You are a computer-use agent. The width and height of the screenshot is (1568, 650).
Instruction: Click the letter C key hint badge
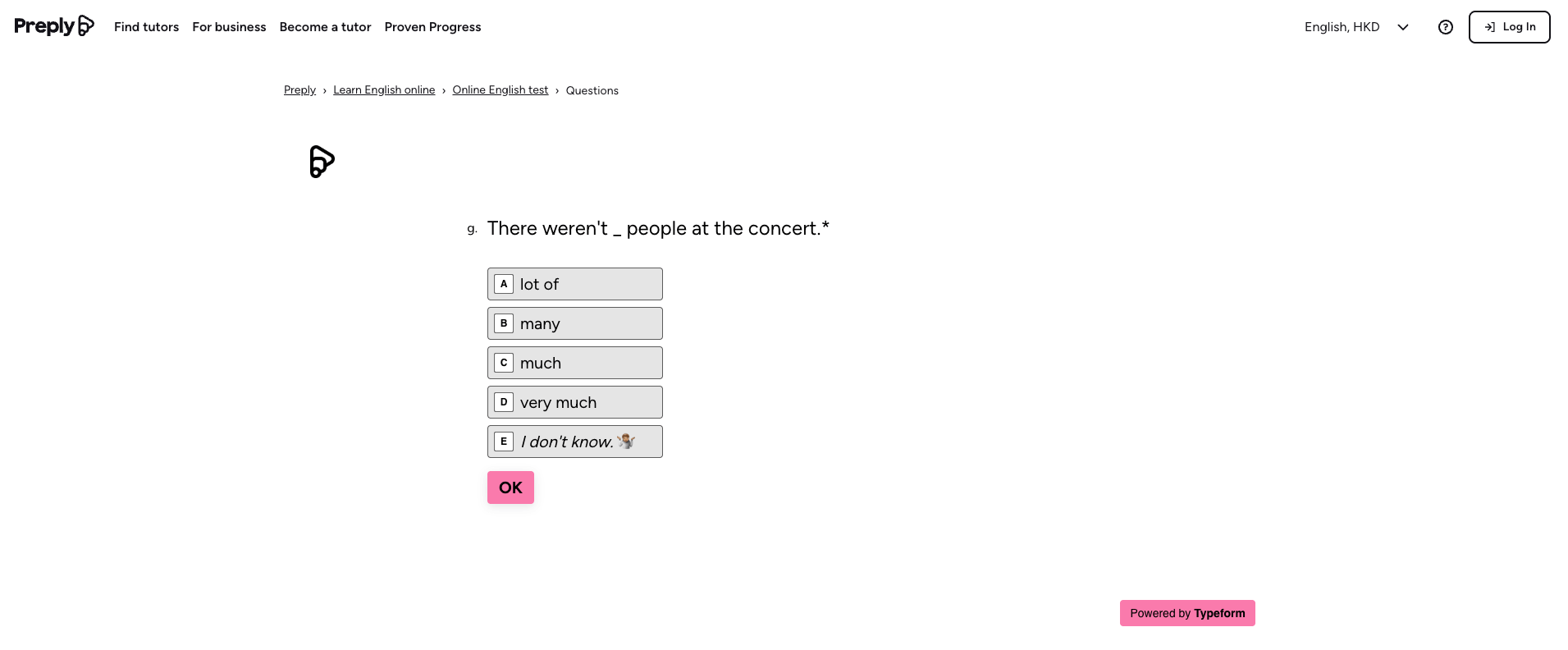pyautogui.click(x=504, y=363)
